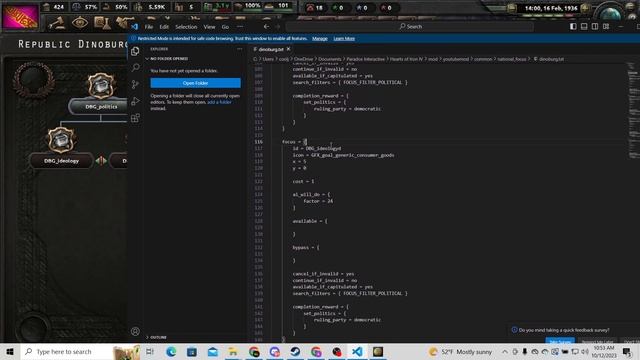Open the Run and Debug view icon
640x360 pixels.
[x=135, y=101]
